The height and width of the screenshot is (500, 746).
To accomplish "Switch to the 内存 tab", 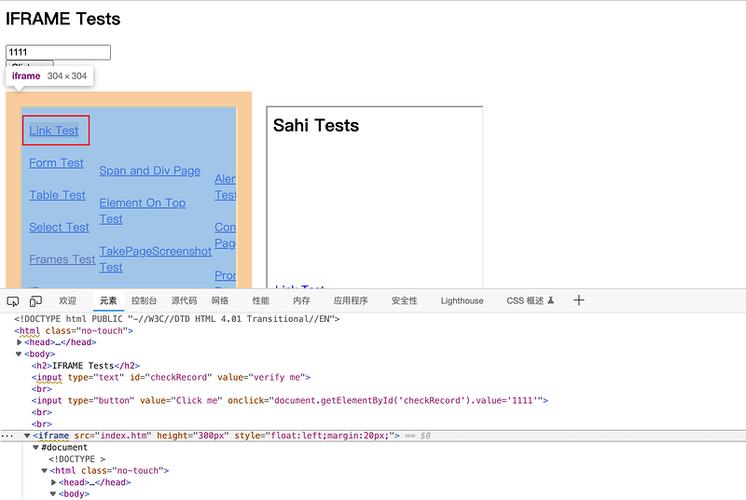I will [x=302, y=301].
